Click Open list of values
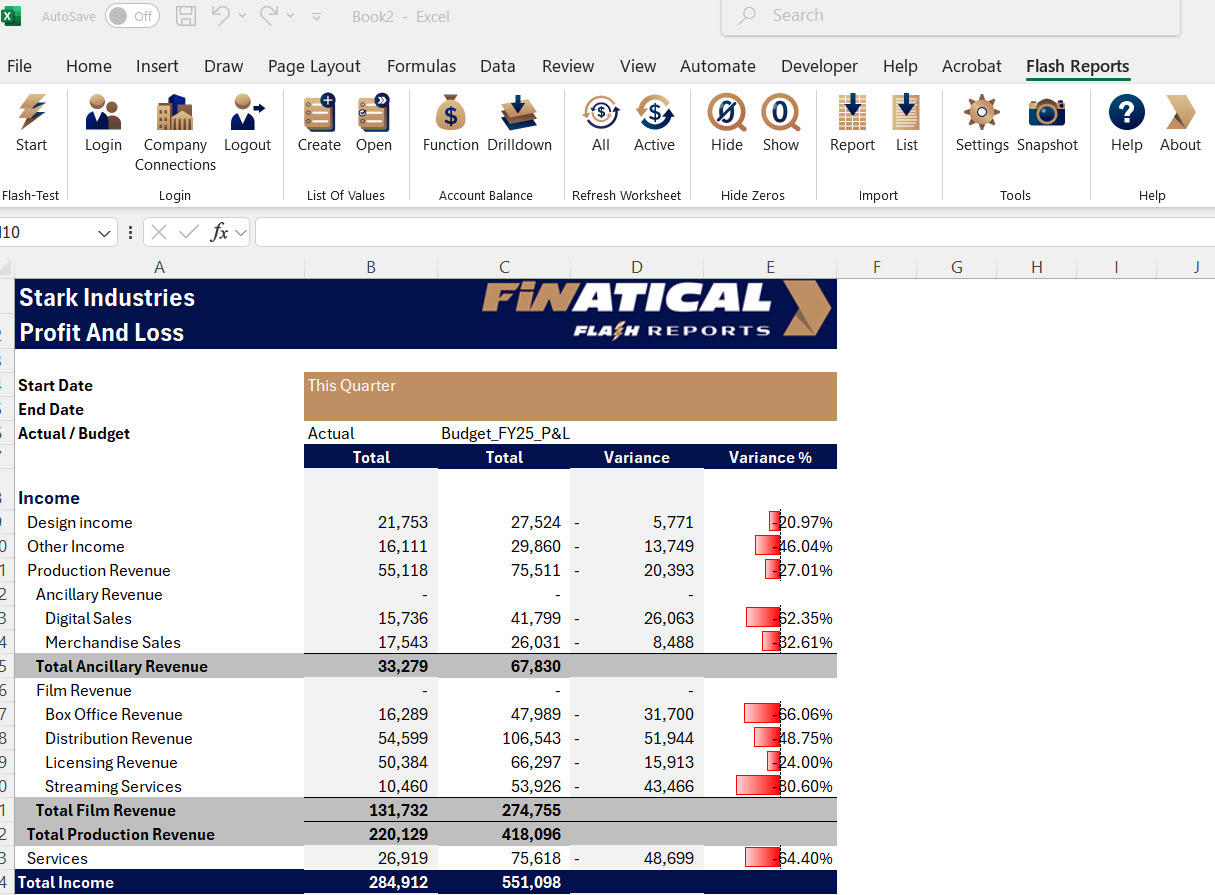The width and height of the screenshot is (1215, 895). (x=374, y=112)
